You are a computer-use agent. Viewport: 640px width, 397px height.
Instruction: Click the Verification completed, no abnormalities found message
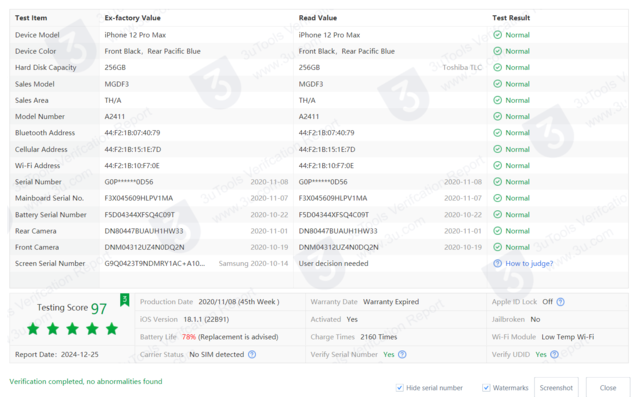point(86,381)
